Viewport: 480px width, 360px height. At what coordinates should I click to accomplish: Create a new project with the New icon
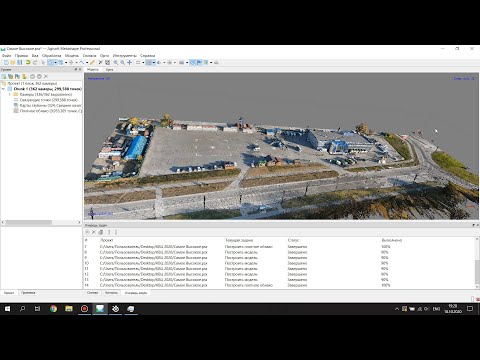6,62
